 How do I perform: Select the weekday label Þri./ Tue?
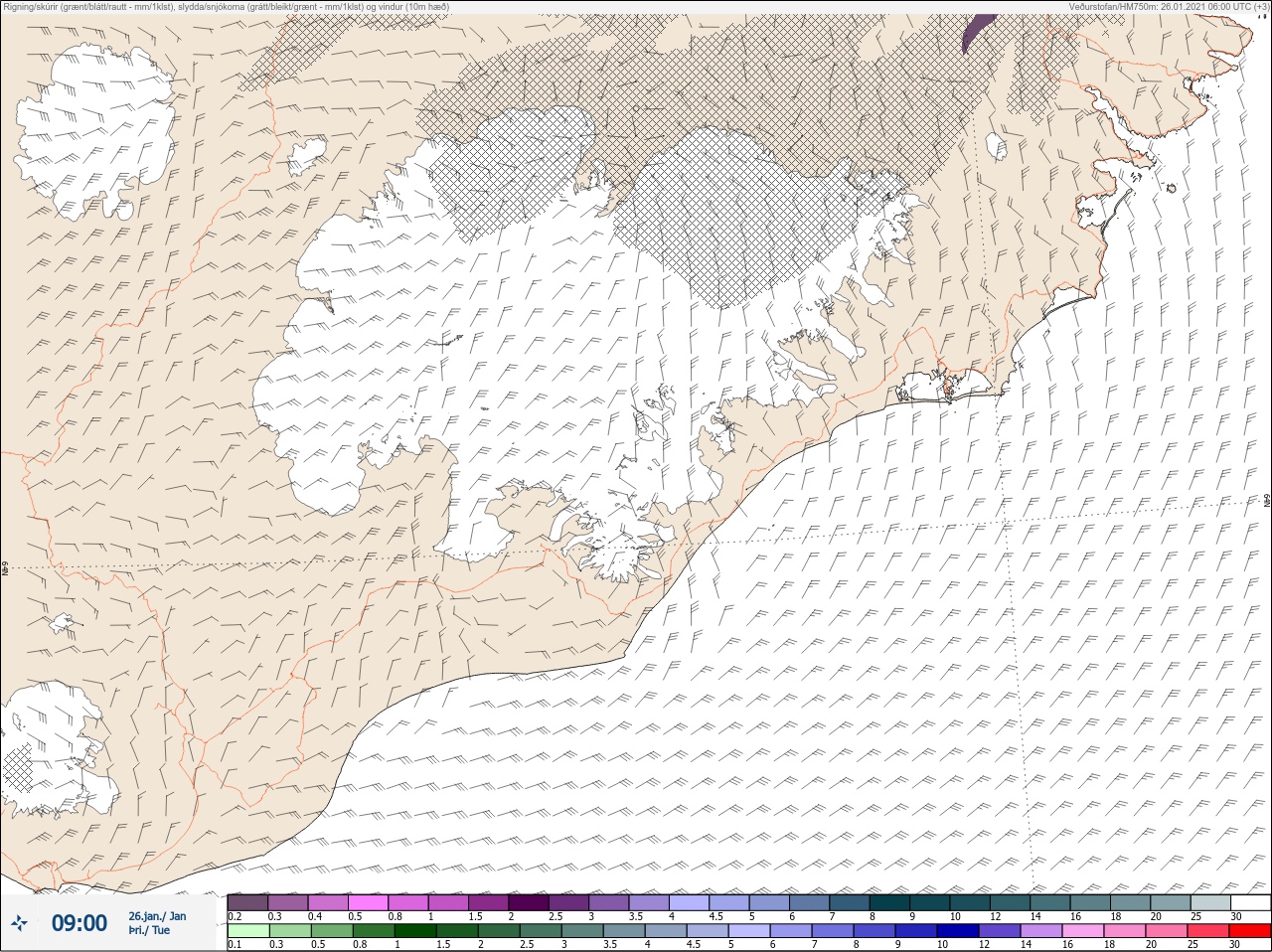[x=149, y=930]
